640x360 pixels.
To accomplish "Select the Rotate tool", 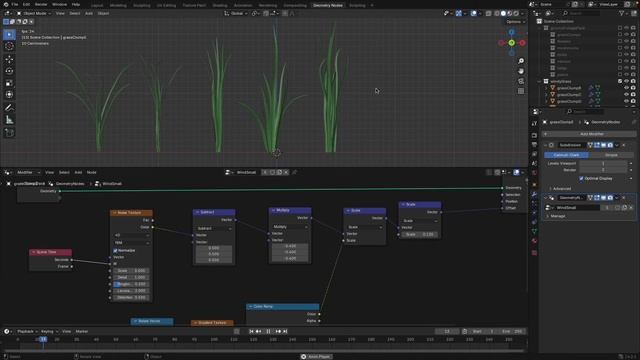I will point(9,71).
